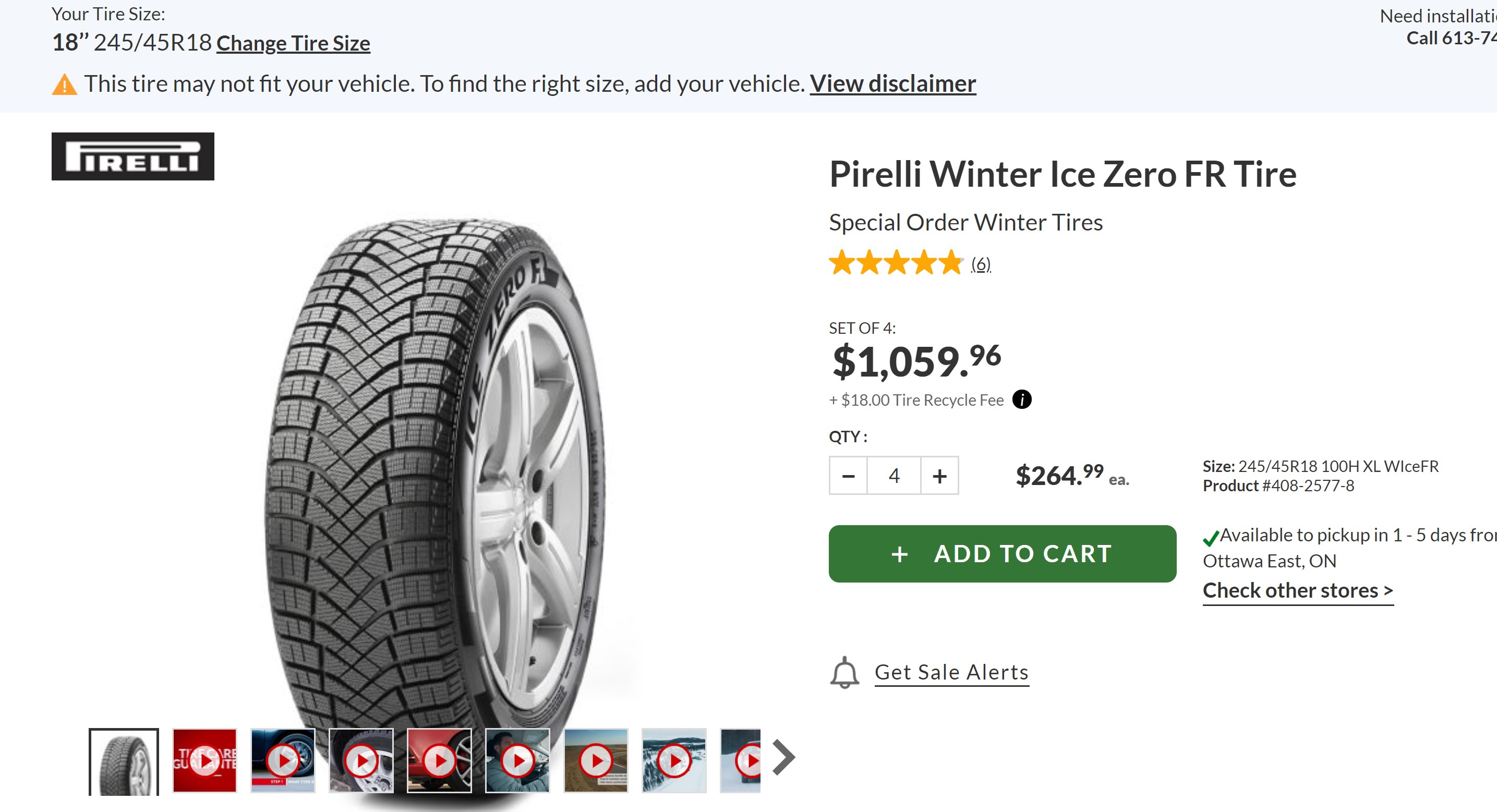
Task: Play the video showing the driver
Action: (x=517, y=760)
